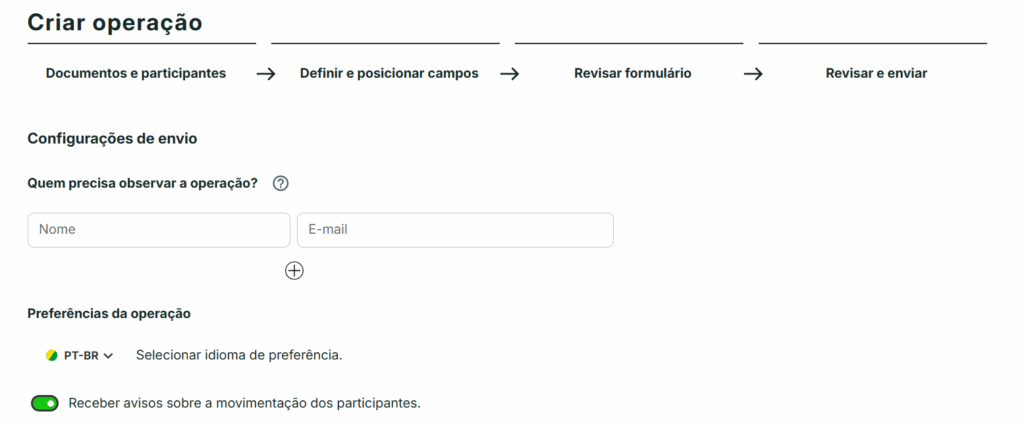Click arrow after Definir e posicionar campos

click(509, 73)
